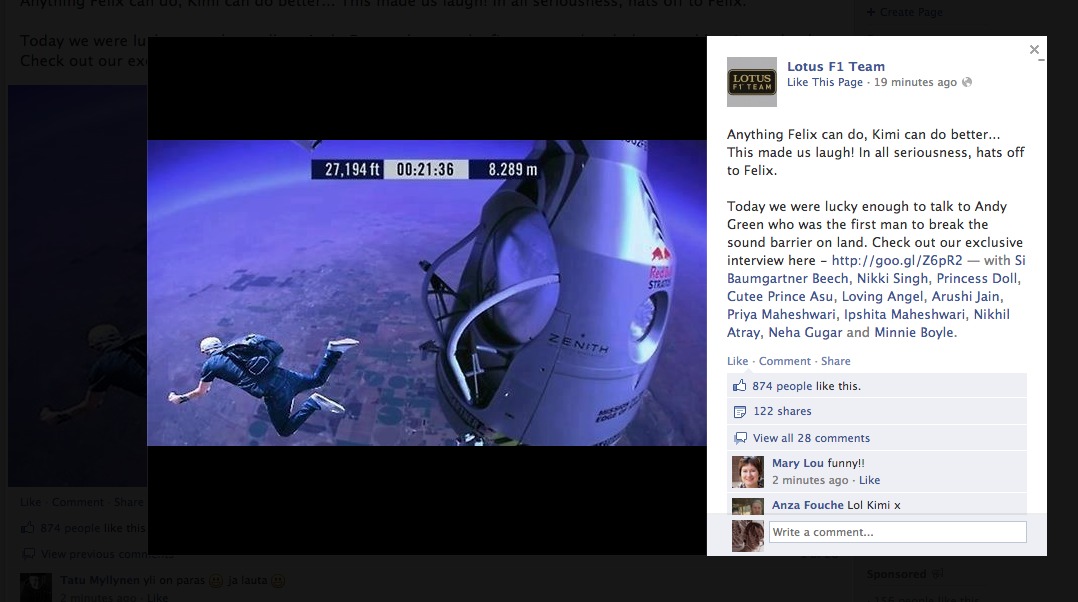
Task: Click the thumbs-up icon beside 874 people
Action: (x=740, y=386)
